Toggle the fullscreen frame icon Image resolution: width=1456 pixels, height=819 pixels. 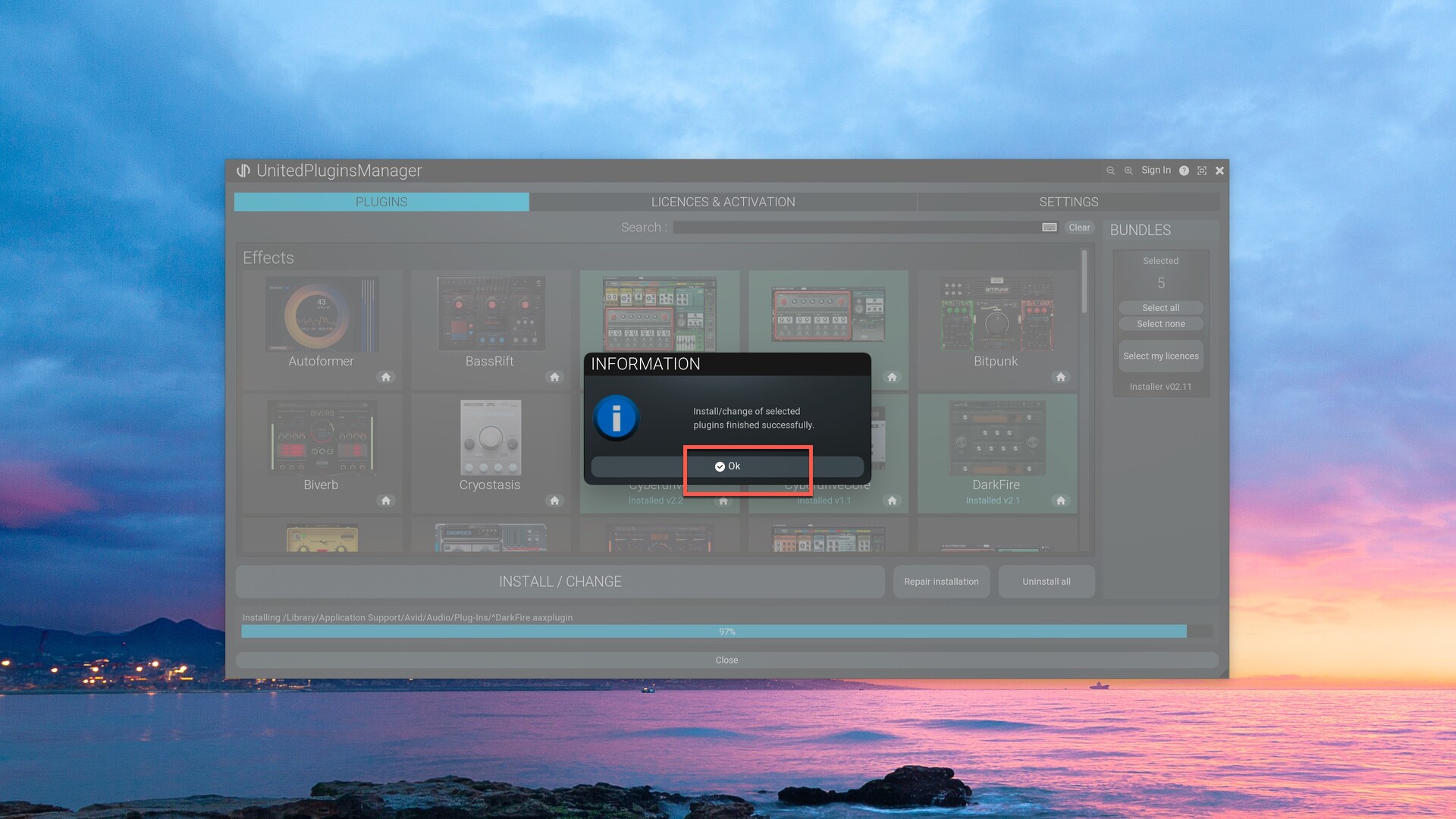pyautogui.click(x=1202, y=171)
